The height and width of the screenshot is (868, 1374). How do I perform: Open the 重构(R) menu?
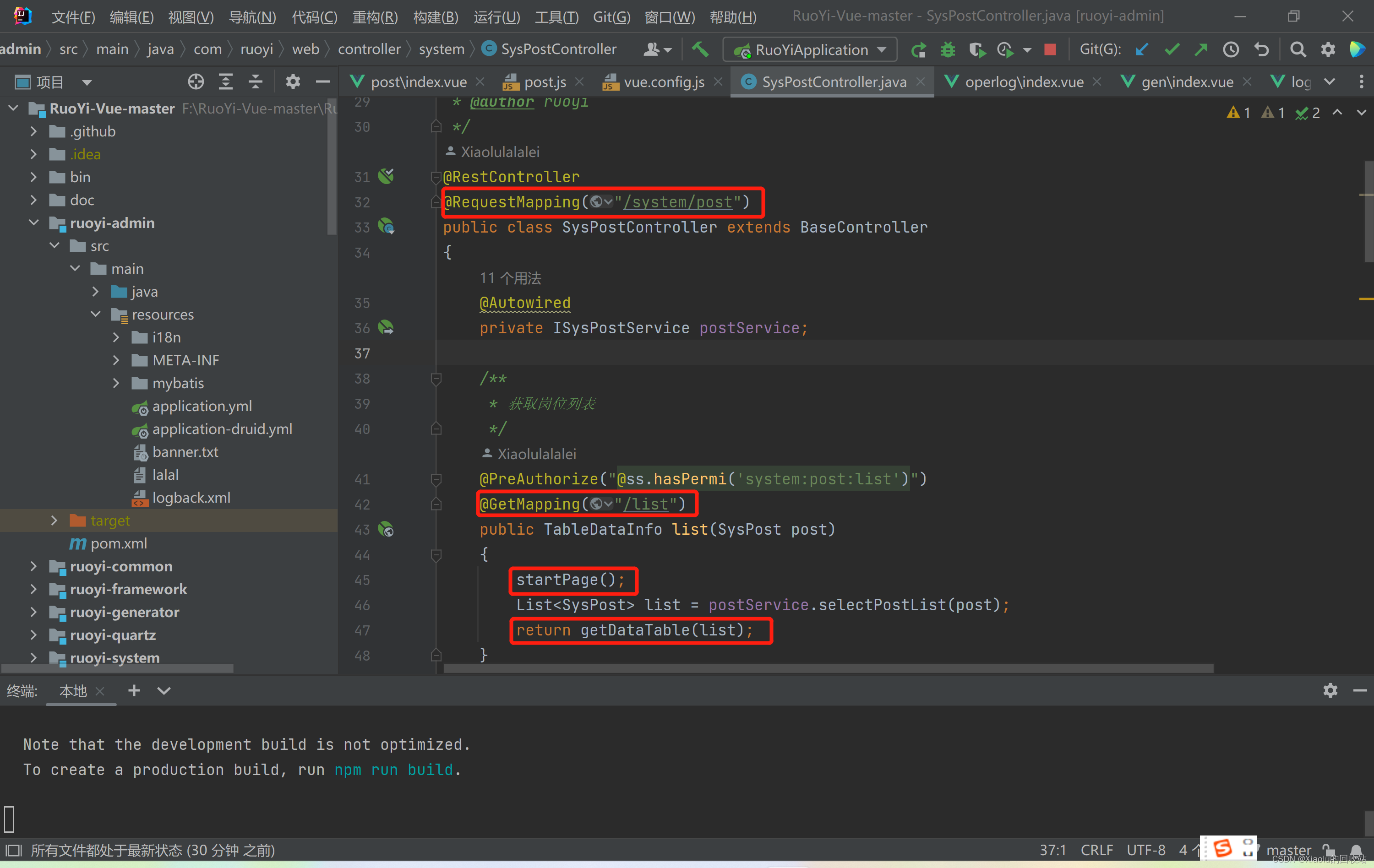click(x=375, y=16)
